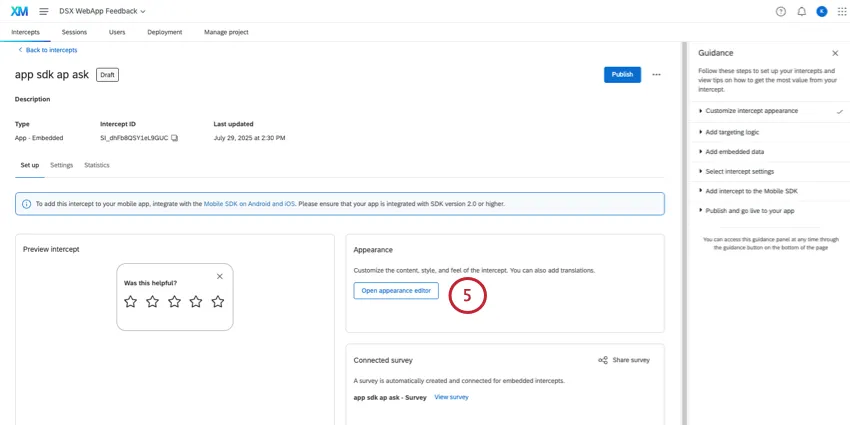Screen dimensions: 850x425
Task: Follow the Mobile SDK on Android and iOS link
Action: [x=249, y=204]
